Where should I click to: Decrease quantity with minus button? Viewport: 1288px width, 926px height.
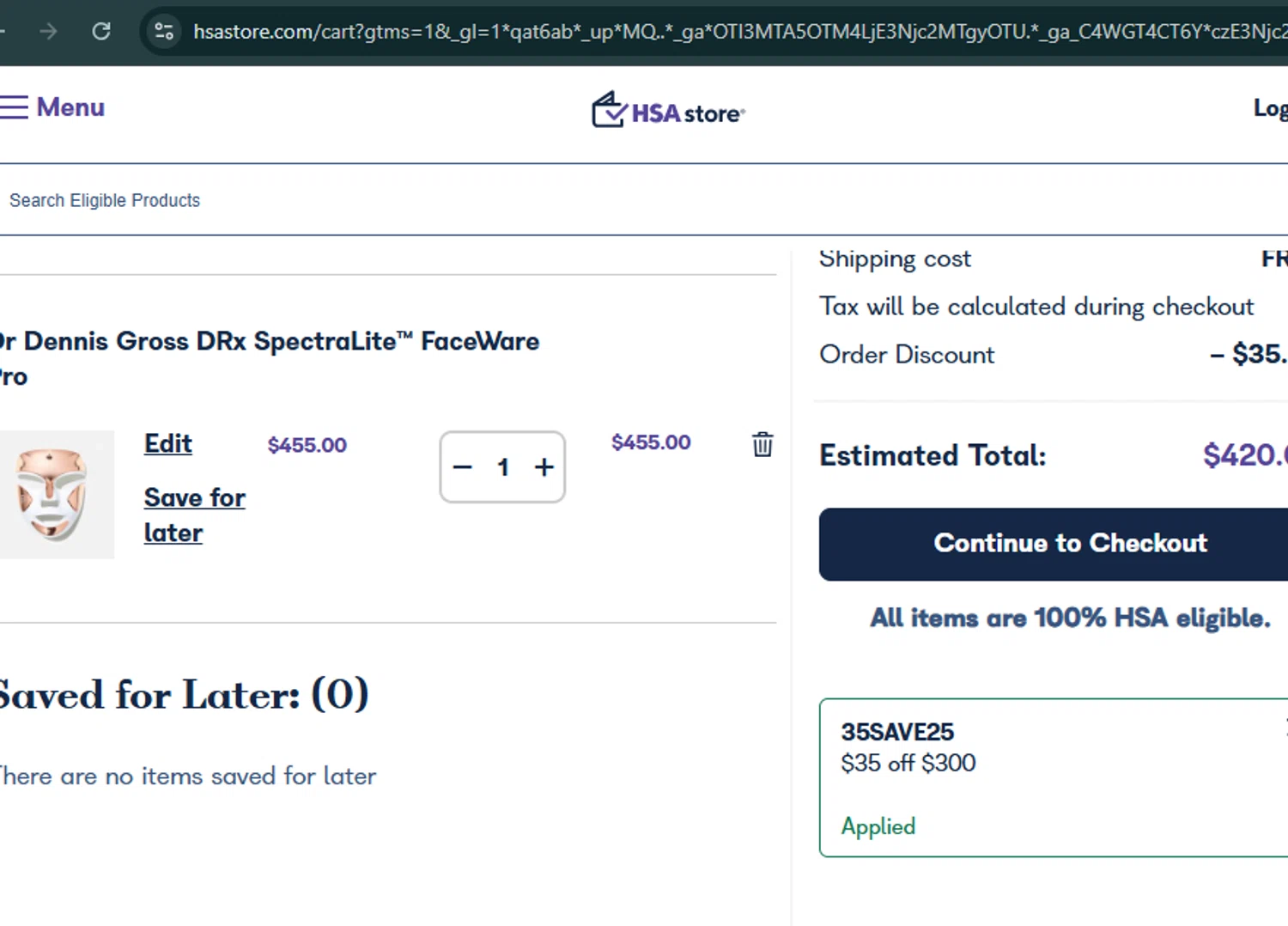click(463, 467)
